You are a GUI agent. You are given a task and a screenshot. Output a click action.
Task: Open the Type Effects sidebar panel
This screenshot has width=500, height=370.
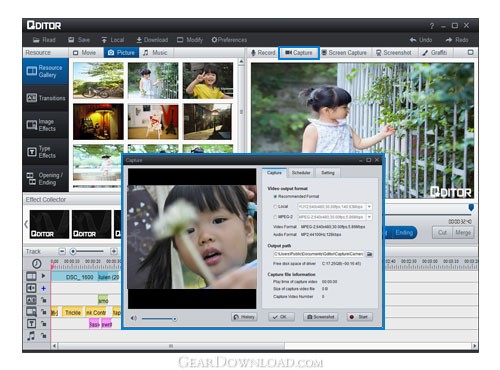tap(46, 152)
